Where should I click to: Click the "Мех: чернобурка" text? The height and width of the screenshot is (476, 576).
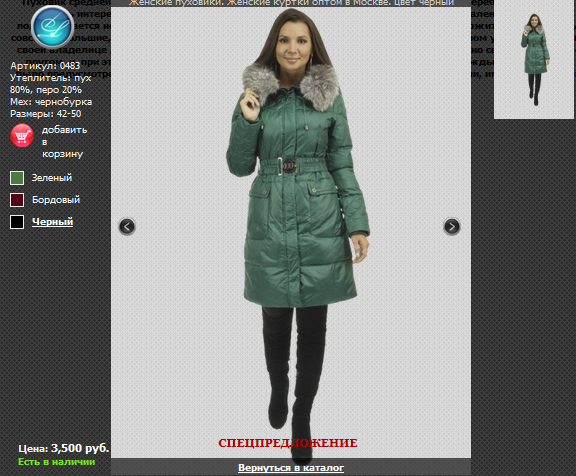(51, 102)
